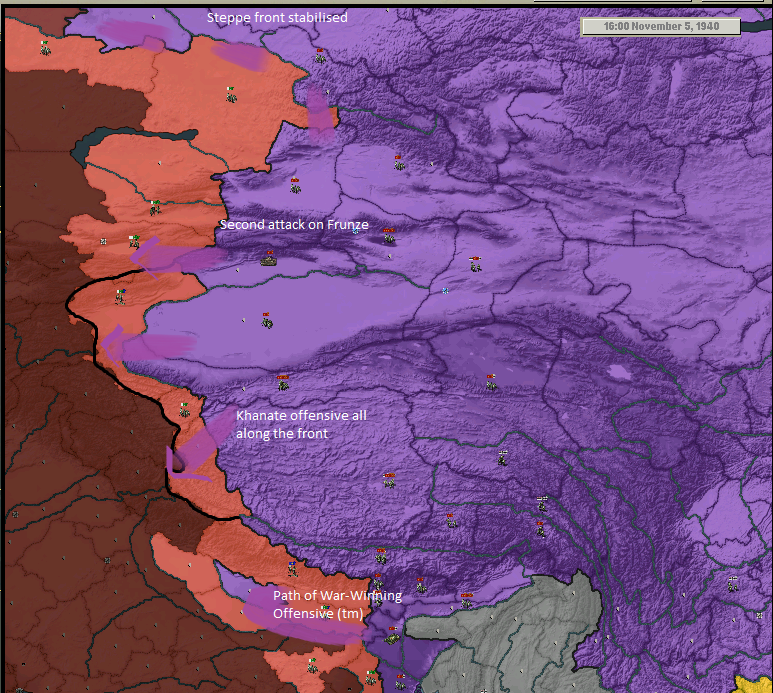The width and height of the screenshot is (773, 693).
Task: Select purple unit right of 'Steppe front stabilised' text
Action: click(x=320, y=56)
